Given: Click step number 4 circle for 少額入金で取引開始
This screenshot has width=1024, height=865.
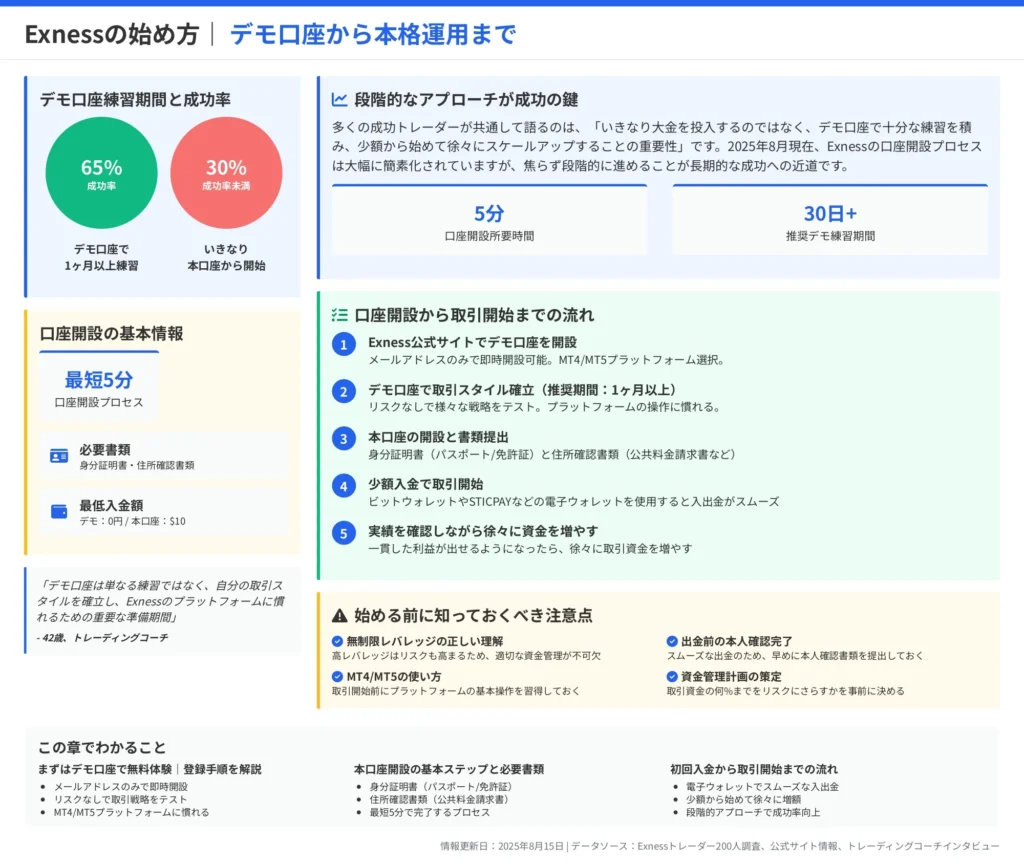Looking at the screenshot, I should click(x=344, y=486).
